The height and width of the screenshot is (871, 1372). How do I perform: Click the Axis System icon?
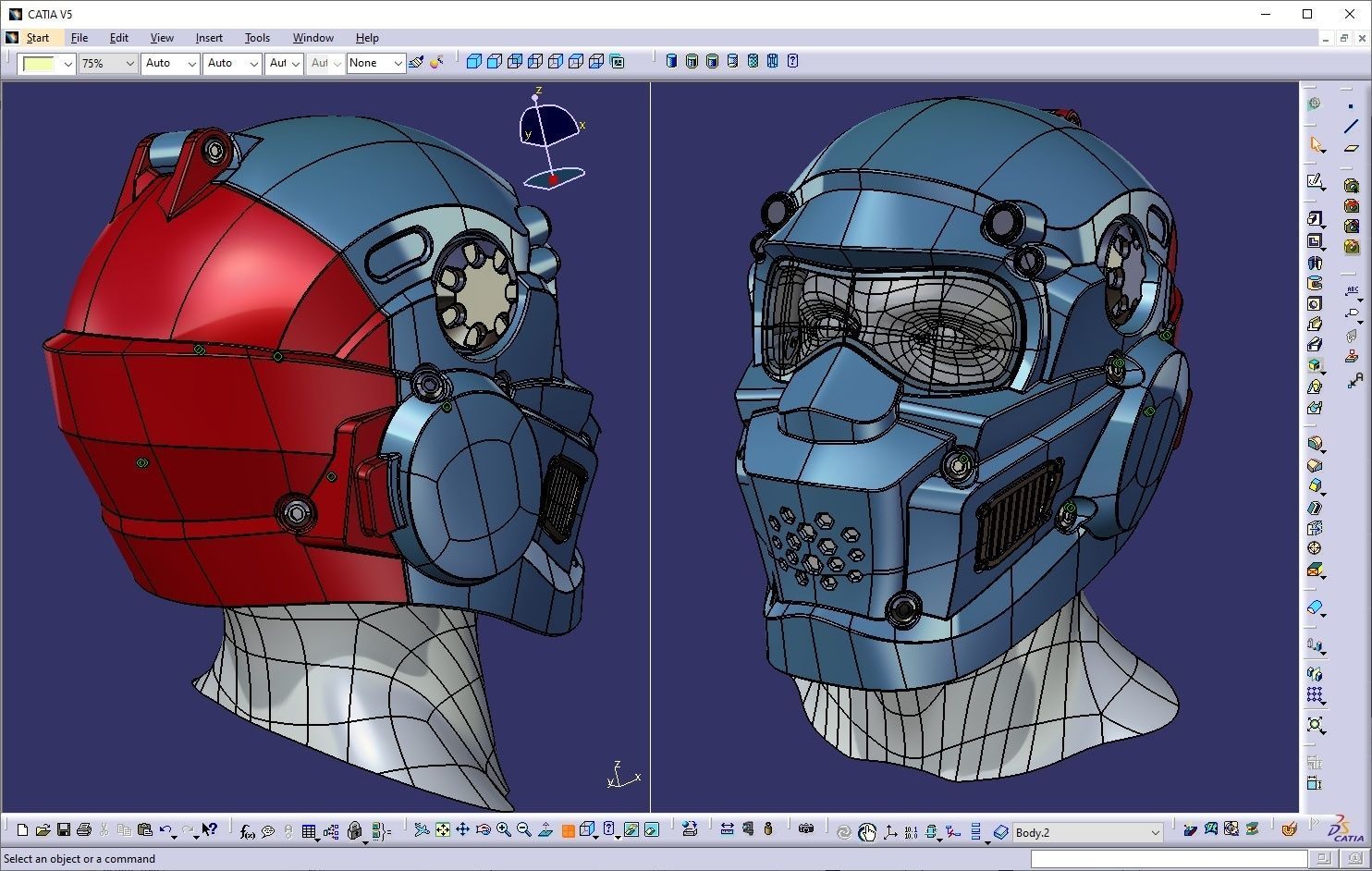[x=890, y=832]
